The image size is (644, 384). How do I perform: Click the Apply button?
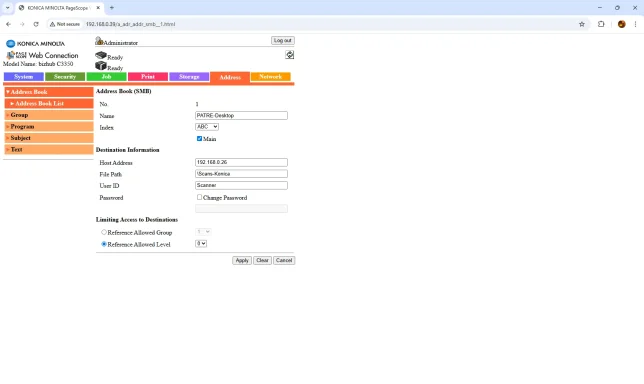pyautogui.click(x=242, y=260)
